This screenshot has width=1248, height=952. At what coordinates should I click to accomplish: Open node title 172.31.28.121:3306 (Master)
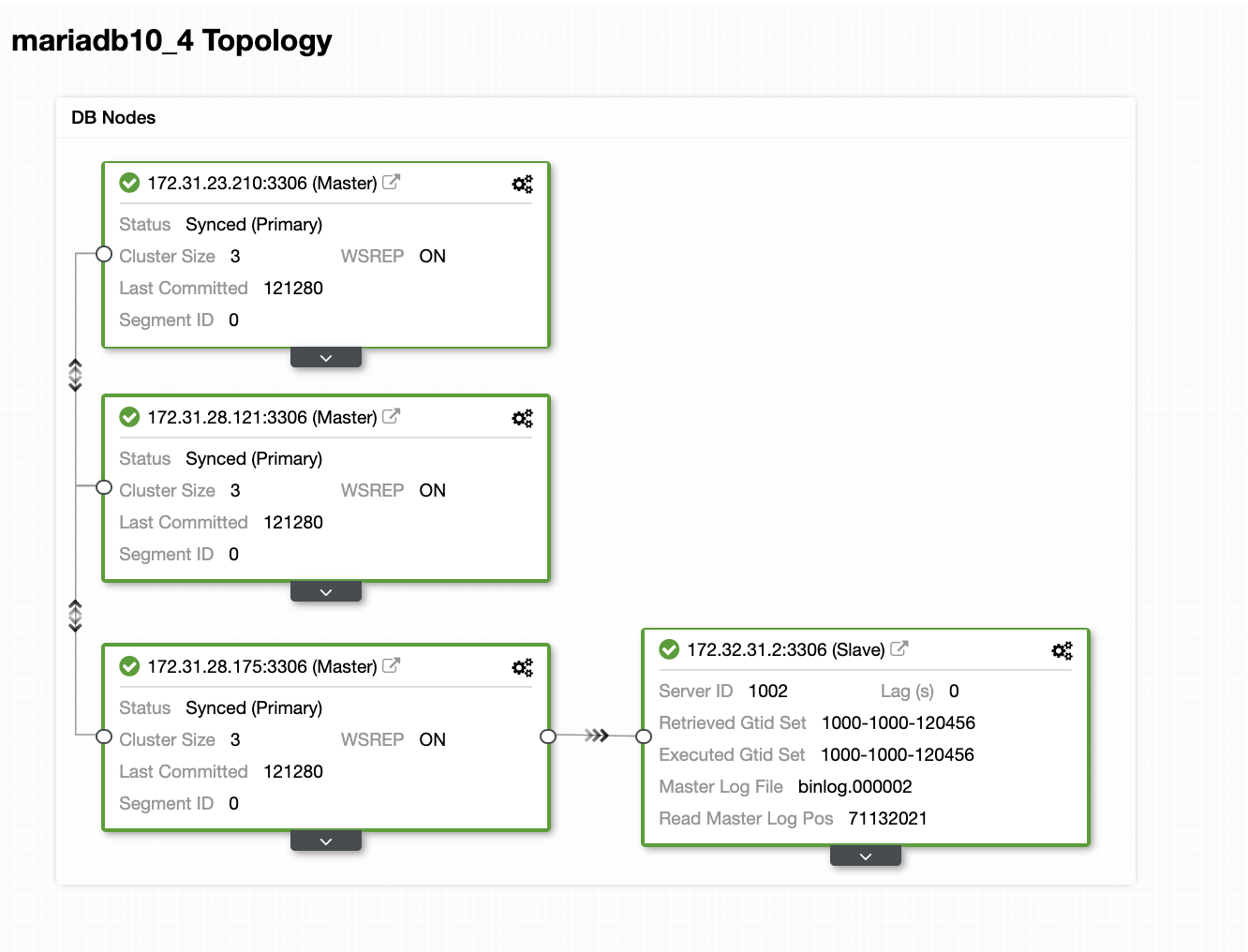[262, 417]
